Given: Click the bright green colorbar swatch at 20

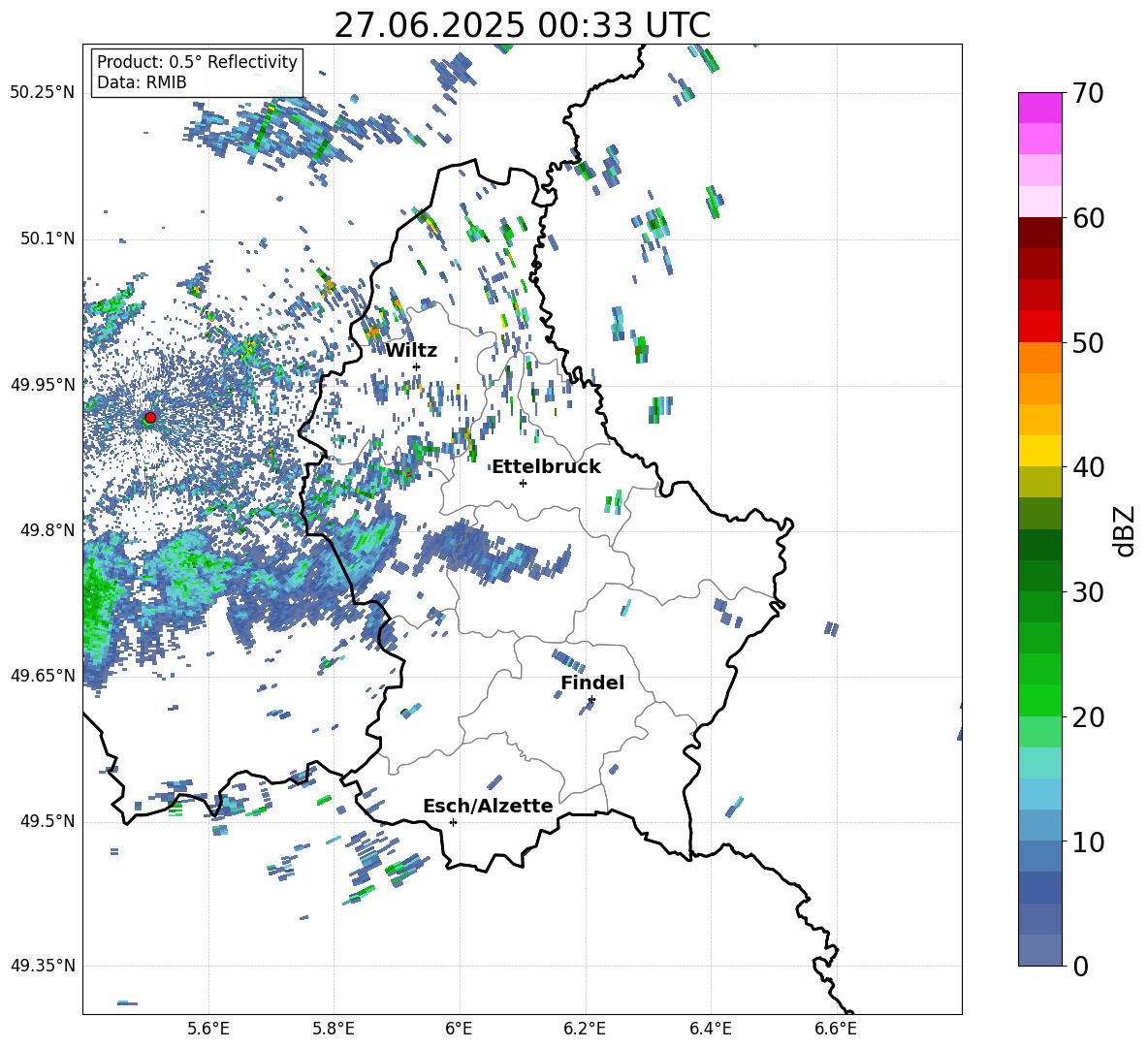Looking at the screenshot, I should pyautogui.click(x=1039, y=700).
